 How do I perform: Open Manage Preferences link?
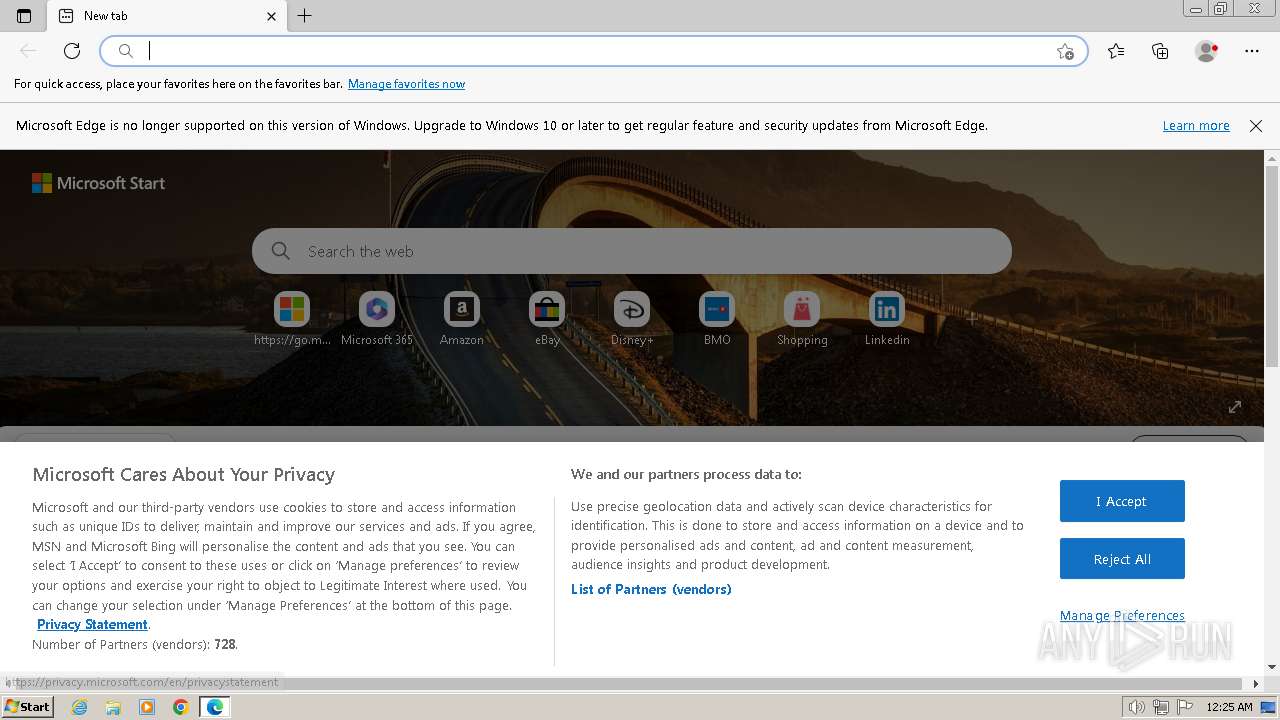pos(1122,615)
